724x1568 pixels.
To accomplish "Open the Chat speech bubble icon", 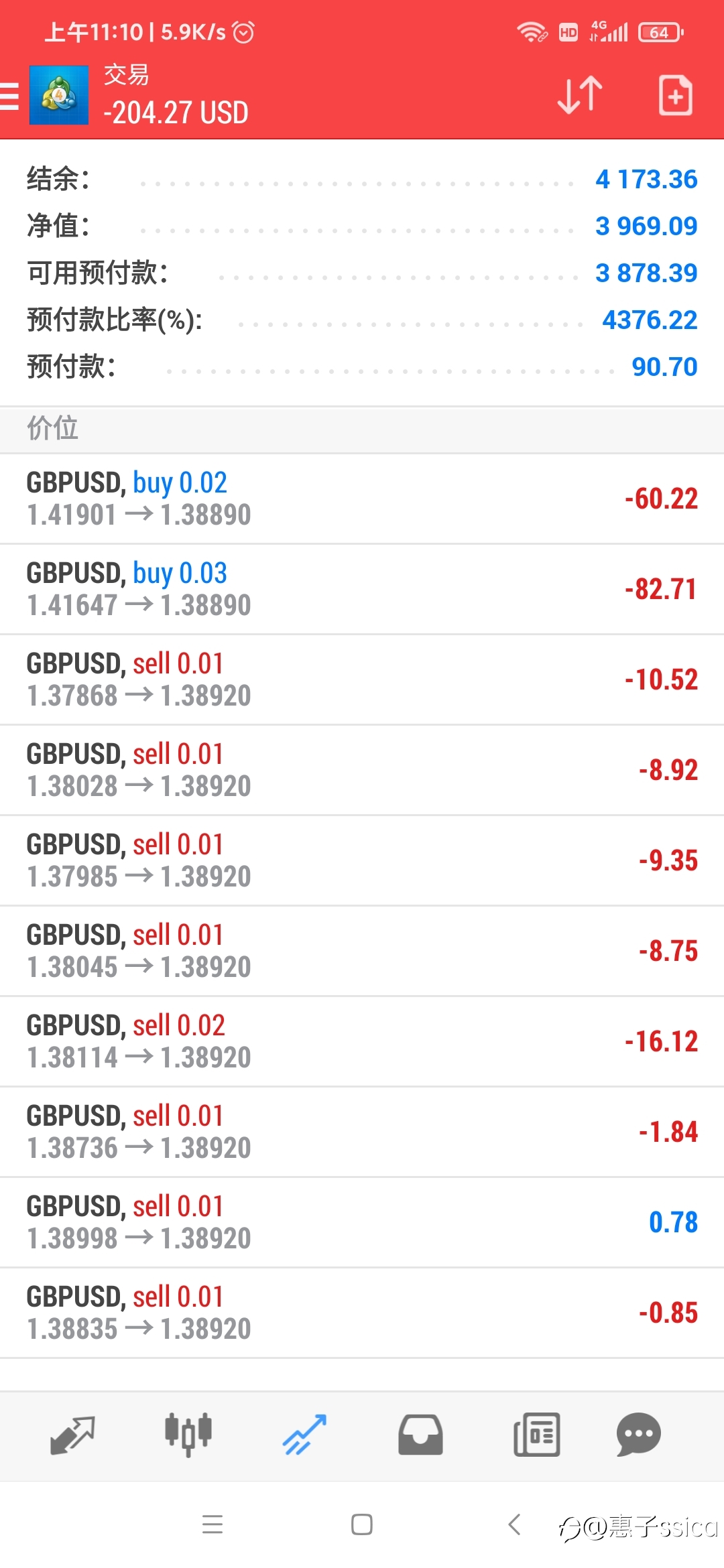I will click(x=638, y=1435).
